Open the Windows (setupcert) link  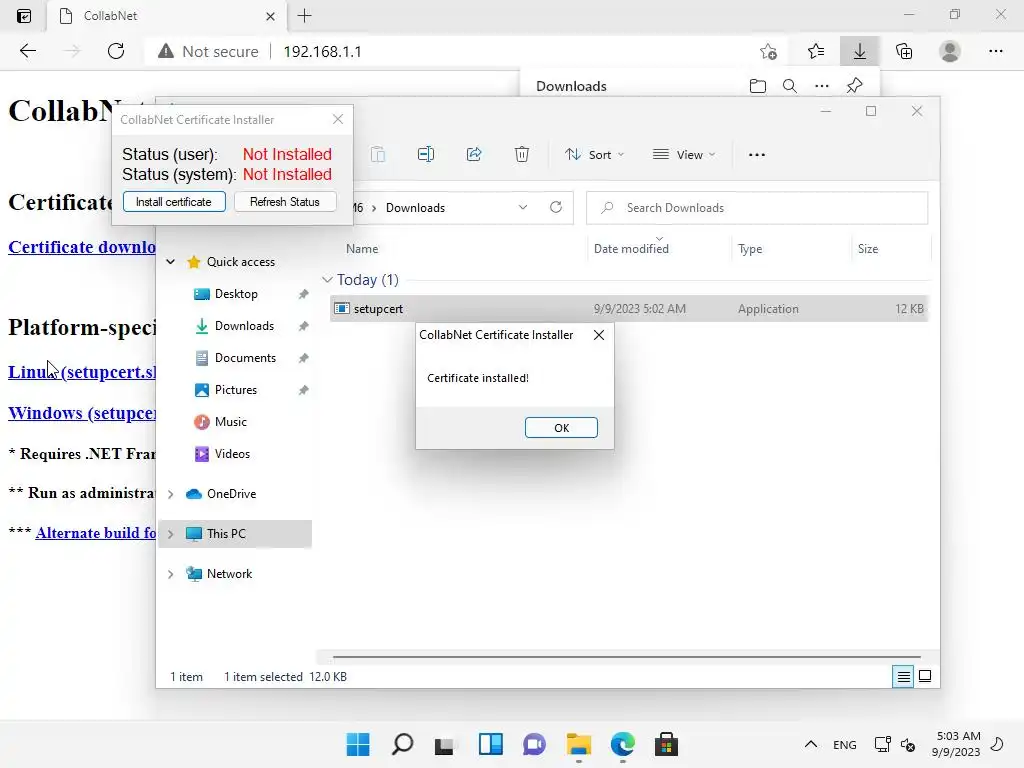[82, 413]
